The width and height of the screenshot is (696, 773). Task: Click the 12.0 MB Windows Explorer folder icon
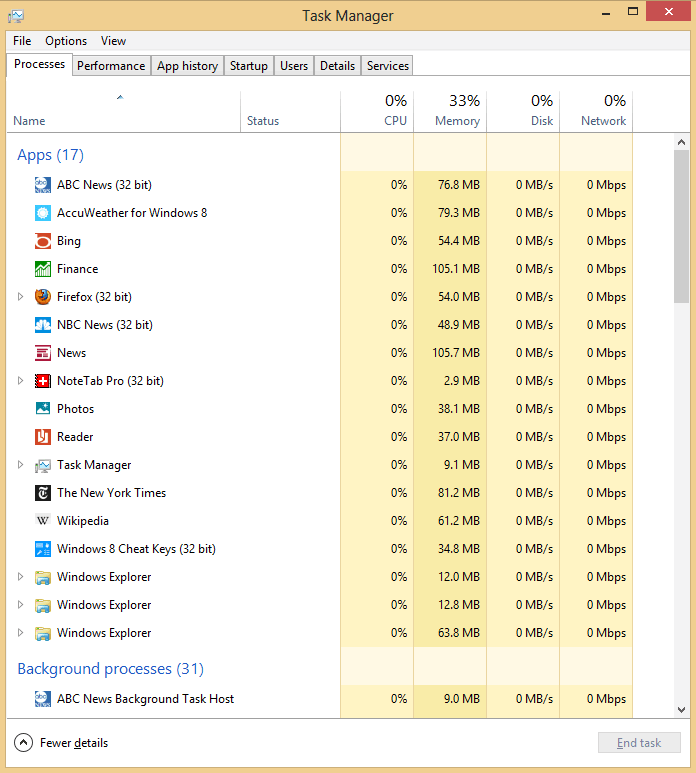click(x=43, y=577)
